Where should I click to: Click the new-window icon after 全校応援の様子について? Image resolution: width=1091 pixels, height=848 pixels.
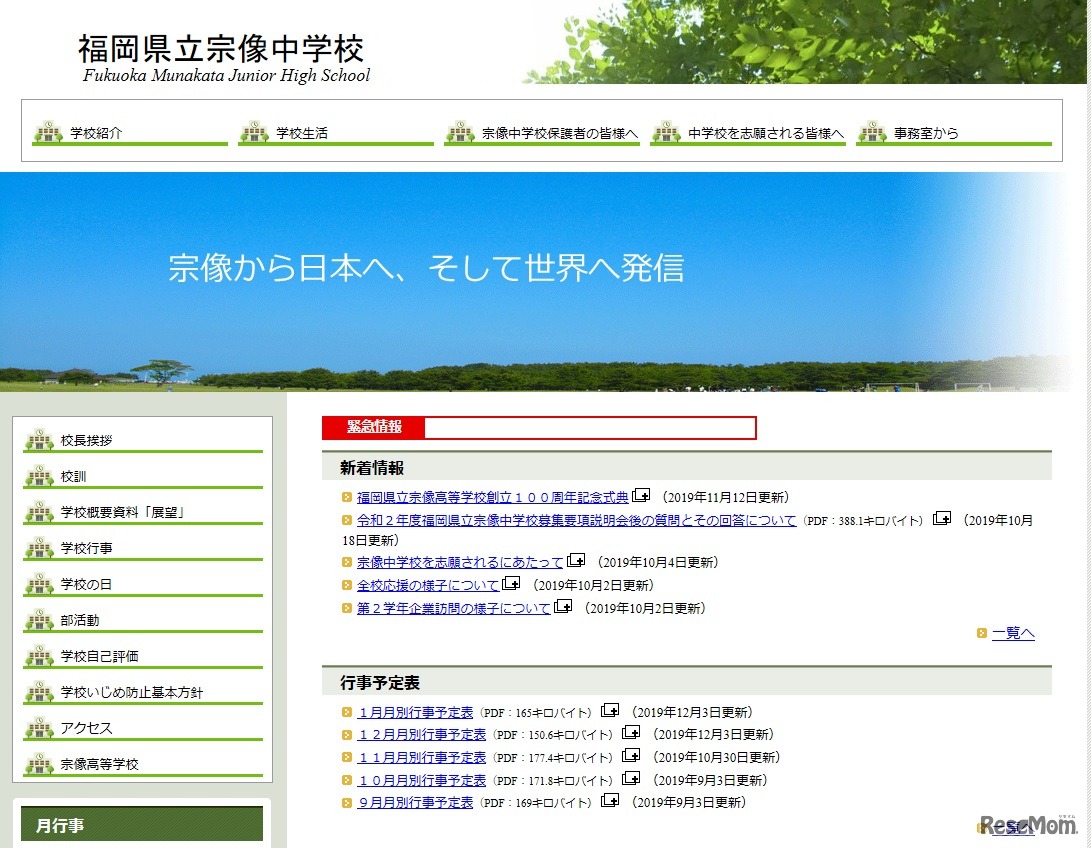(512, 585)
